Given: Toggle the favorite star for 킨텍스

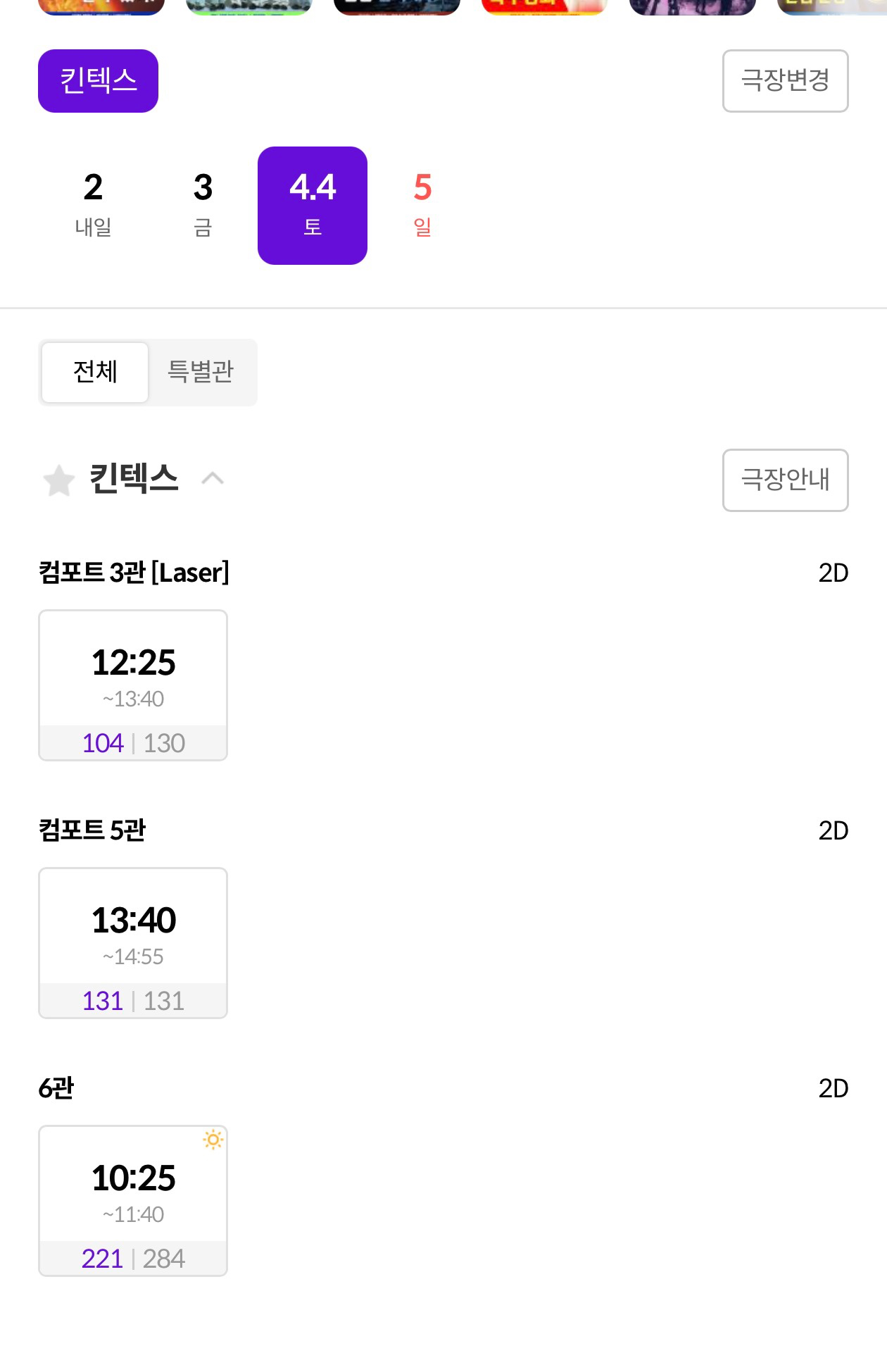Looking at the screenshot, I should tap(59, 480).
